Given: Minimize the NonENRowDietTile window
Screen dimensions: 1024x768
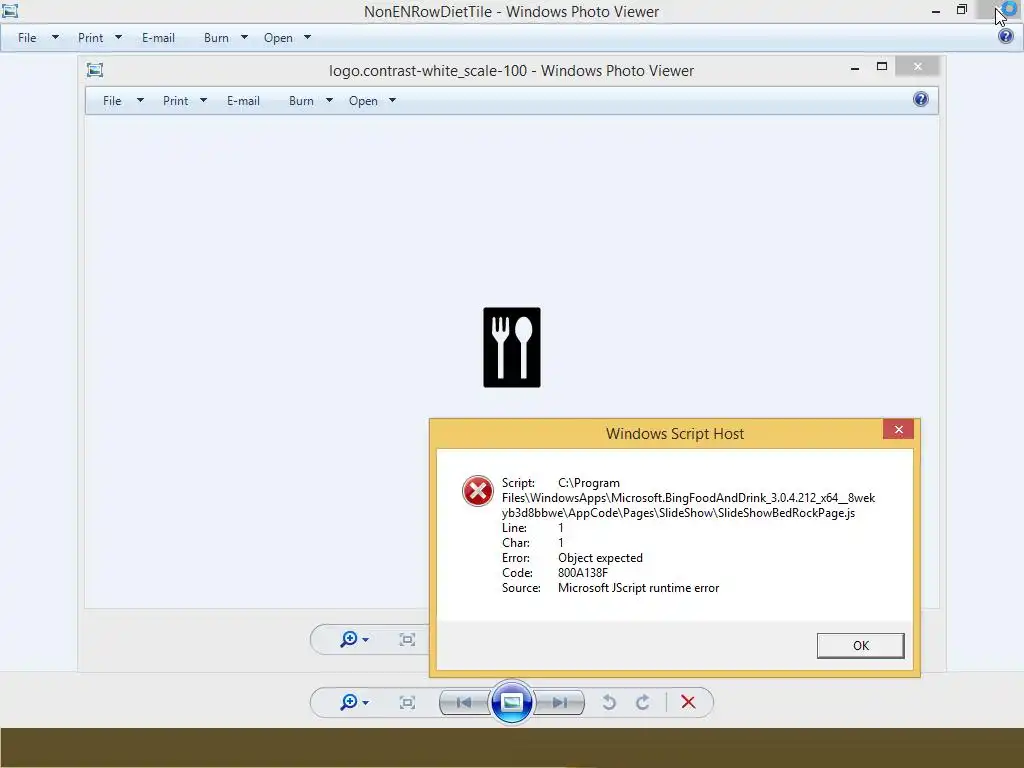Looking at the screenshot, I should tap(936, 11).
